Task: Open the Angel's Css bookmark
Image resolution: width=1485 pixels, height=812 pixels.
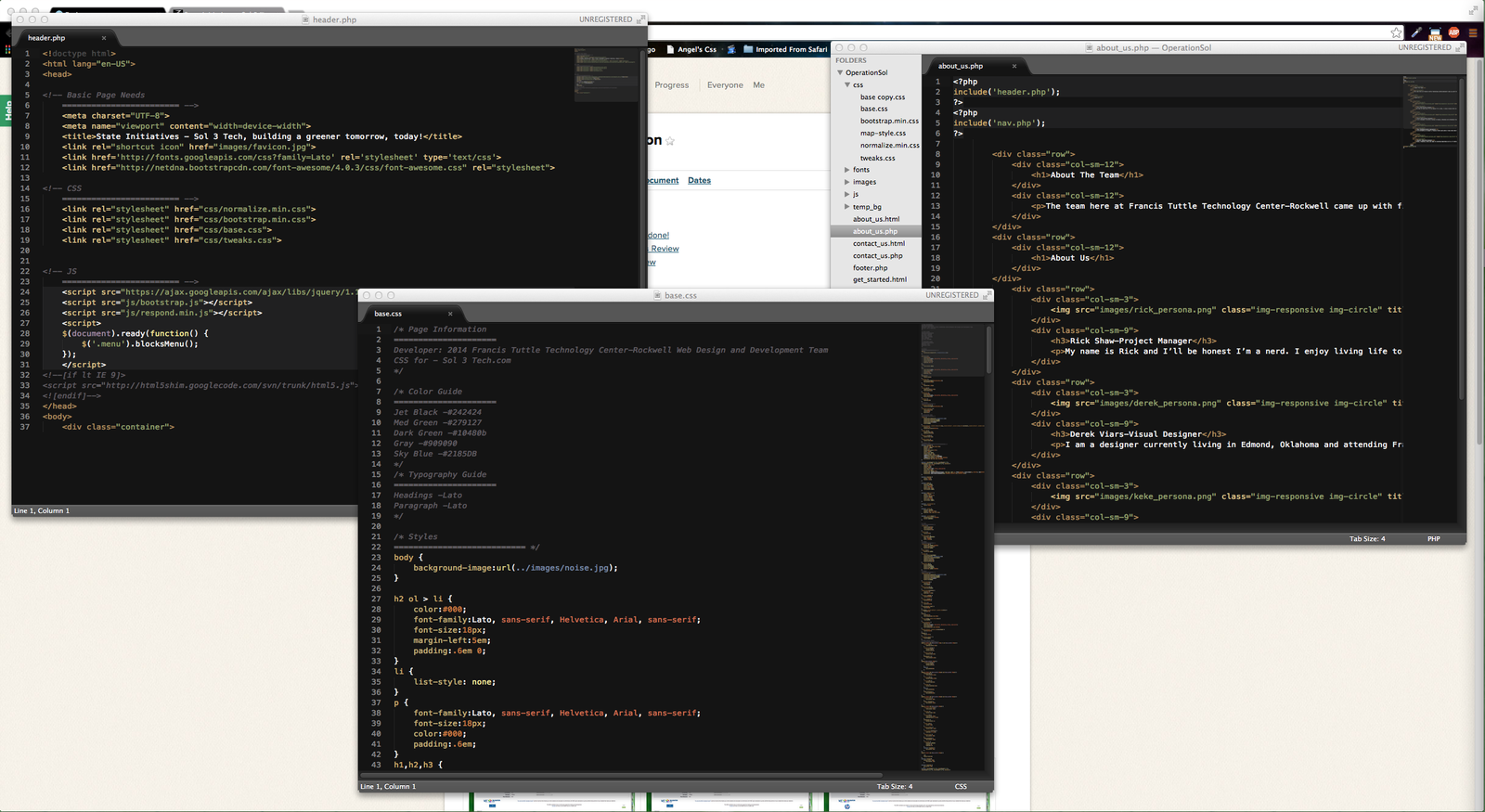Action: (x=691, y=49)
